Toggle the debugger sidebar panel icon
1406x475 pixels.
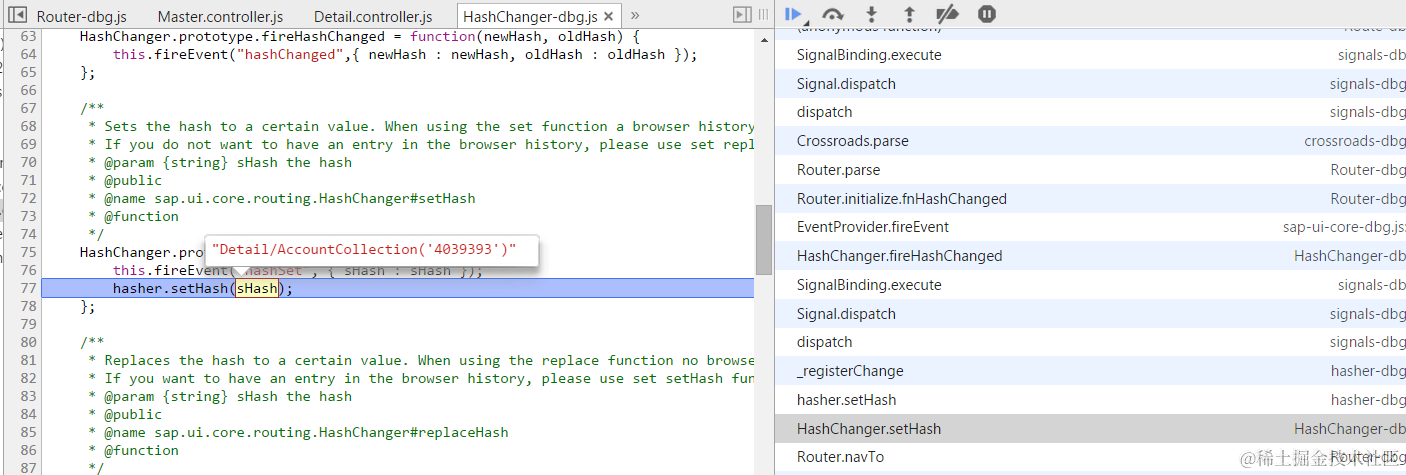(741, 15)
